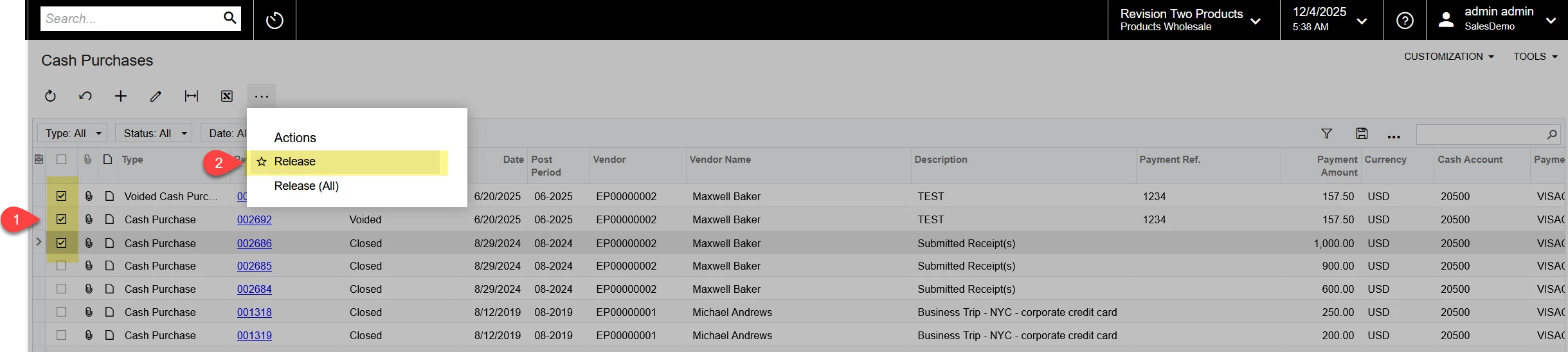The width and height of the screenshot is (1568, 352).
Task: Click the Refresh toolbar icon
Action: [x=50, y=96]
